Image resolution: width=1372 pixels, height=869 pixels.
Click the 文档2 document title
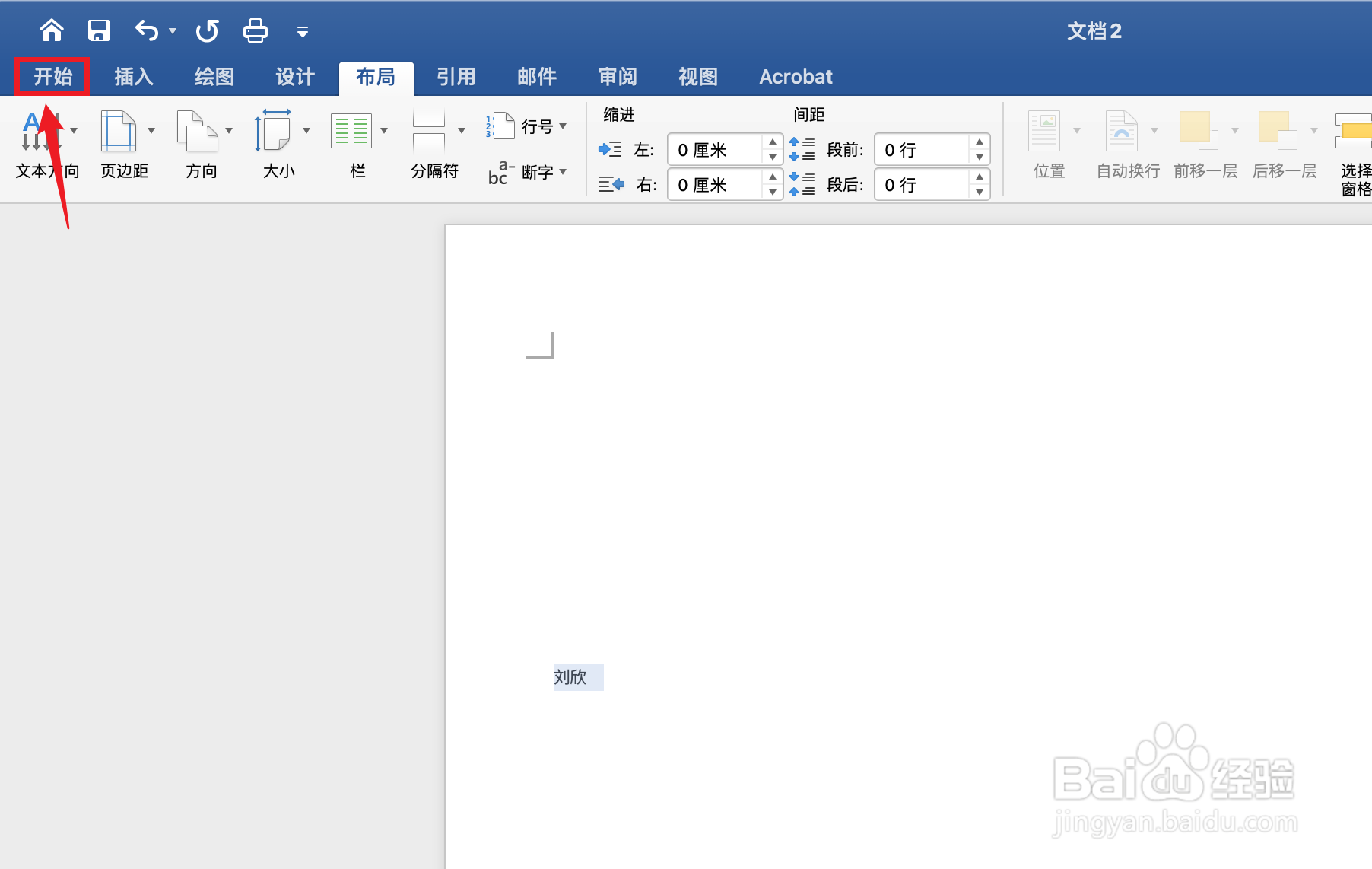1094,31
